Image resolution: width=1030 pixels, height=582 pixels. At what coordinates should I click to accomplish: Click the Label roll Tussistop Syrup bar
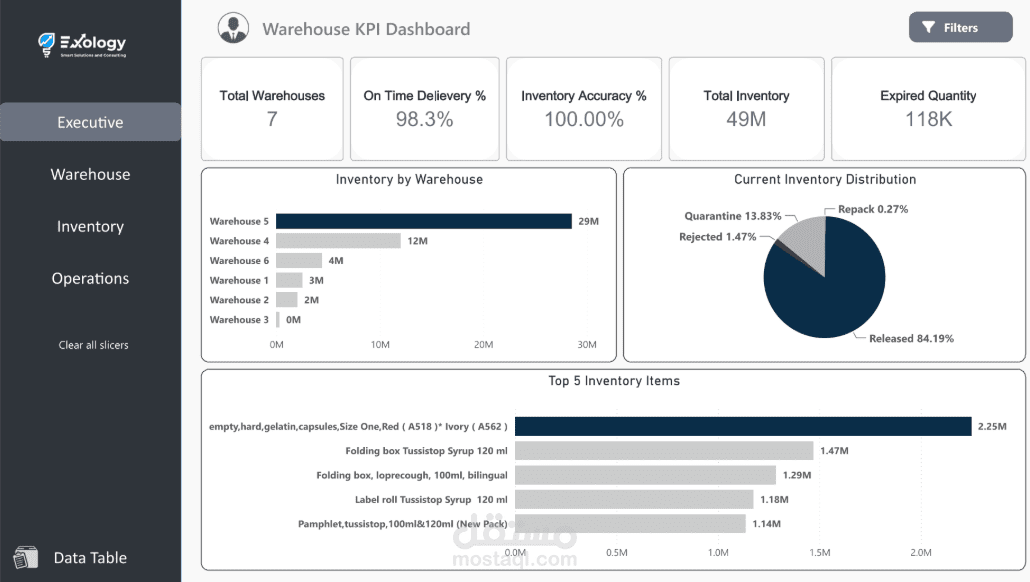point(635,499)
